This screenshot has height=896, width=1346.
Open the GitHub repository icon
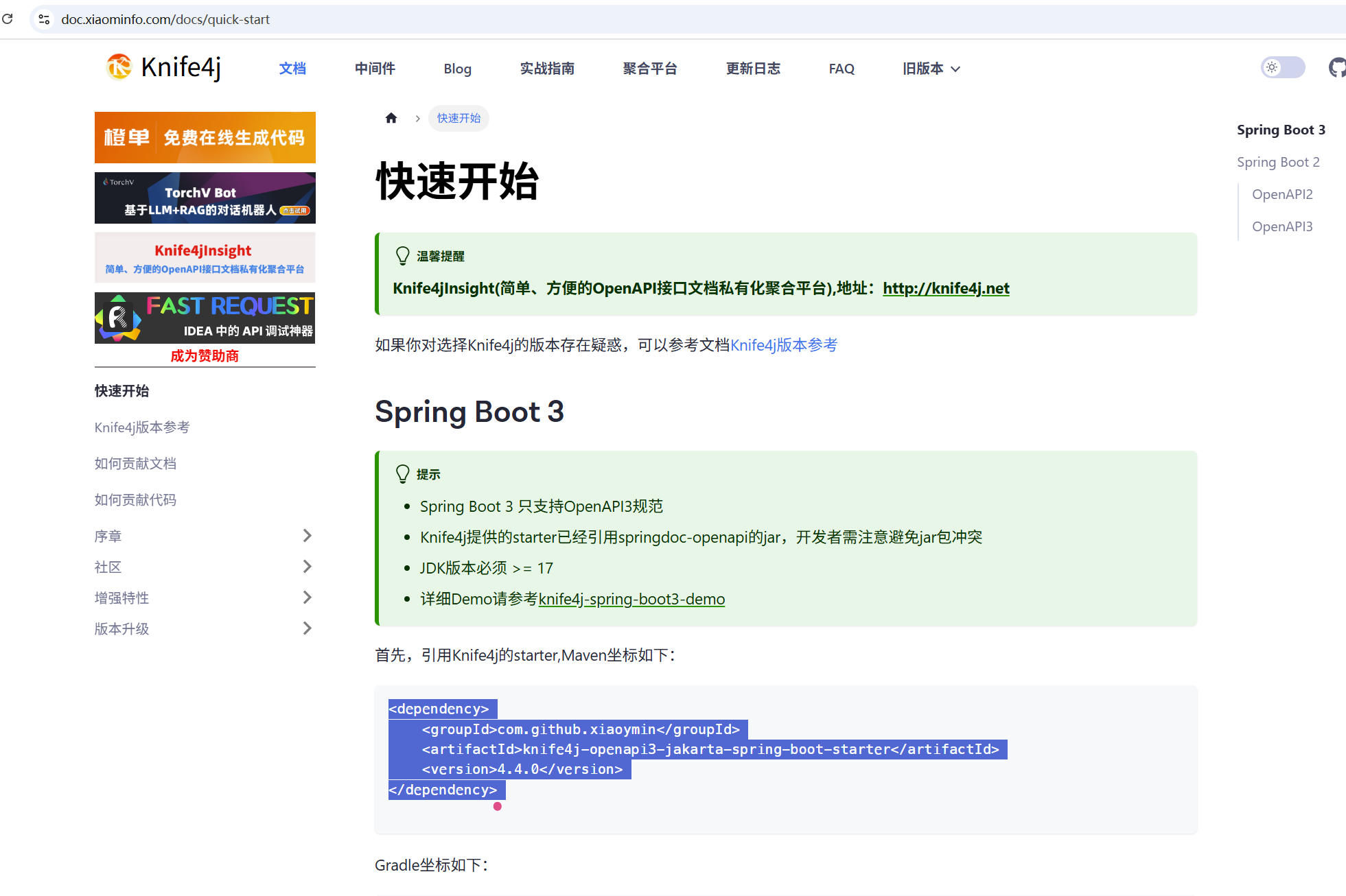[1337, 68]
